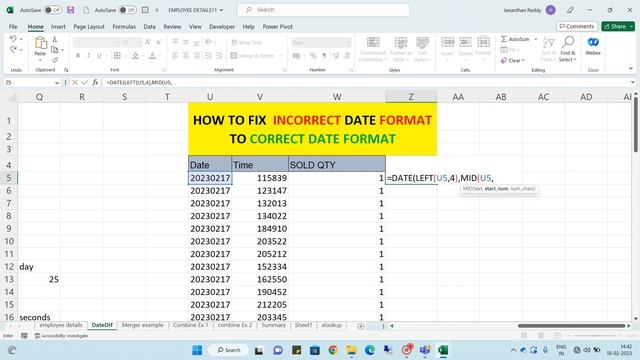
Task: Add a new sheet with plus icon
Action: coord(361,326)
